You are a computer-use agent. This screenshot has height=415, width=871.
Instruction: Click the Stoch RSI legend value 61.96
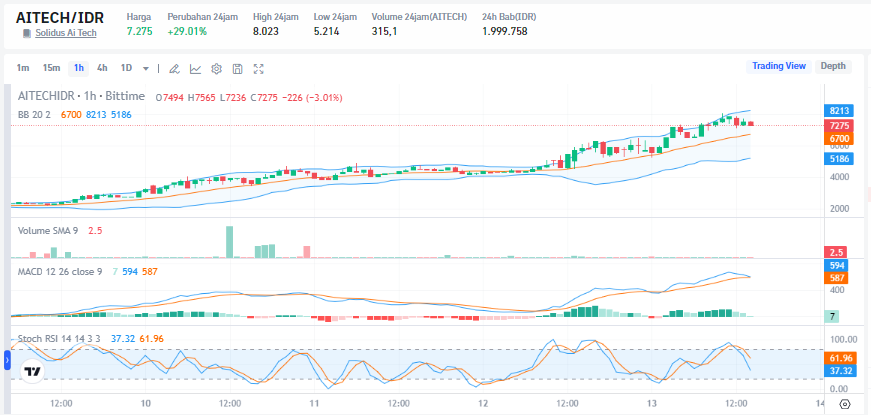[x=151, y=338]
